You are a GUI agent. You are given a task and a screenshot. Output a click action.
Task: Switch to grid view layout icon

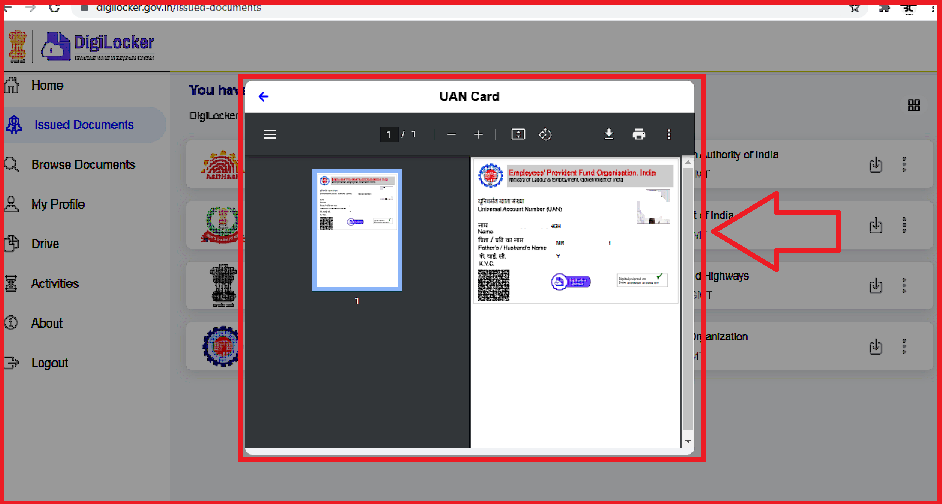[x=913, y=106]
